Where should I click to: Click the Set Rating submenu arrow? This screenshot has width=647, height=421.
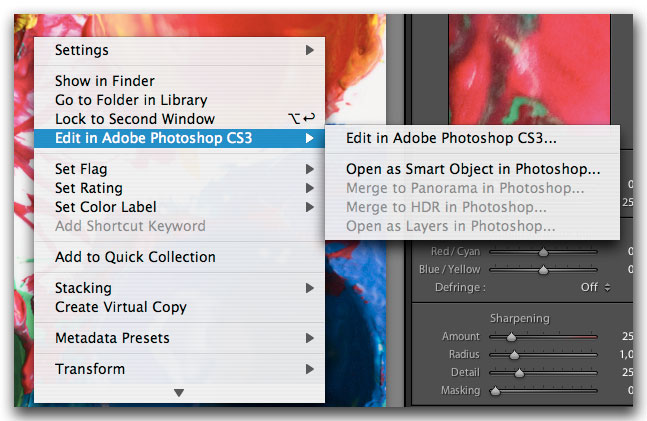[x=310, y=188]
